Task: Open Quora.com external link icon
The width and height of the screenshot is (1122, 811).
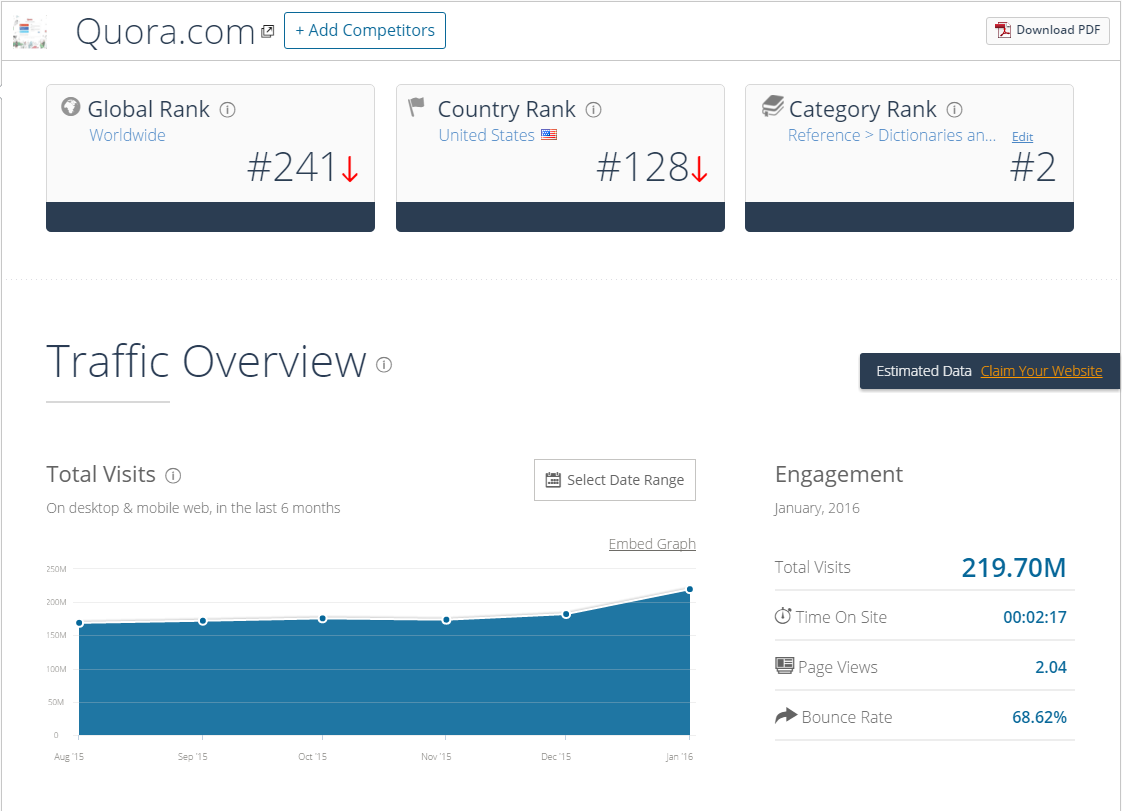Action: pyautogui.click(x=268, y=31)
